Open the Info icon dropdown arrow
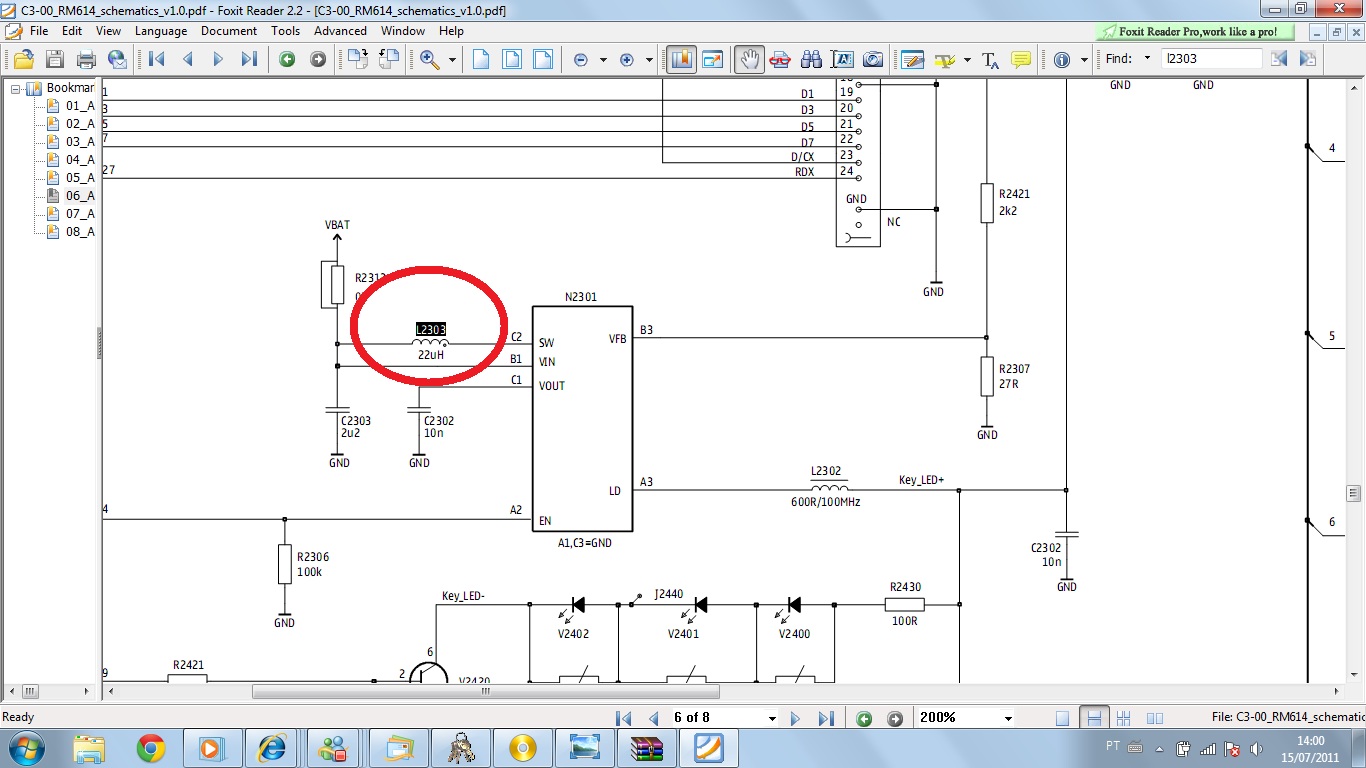The height and width of the screenshot is (768, 1366). 1084,60
